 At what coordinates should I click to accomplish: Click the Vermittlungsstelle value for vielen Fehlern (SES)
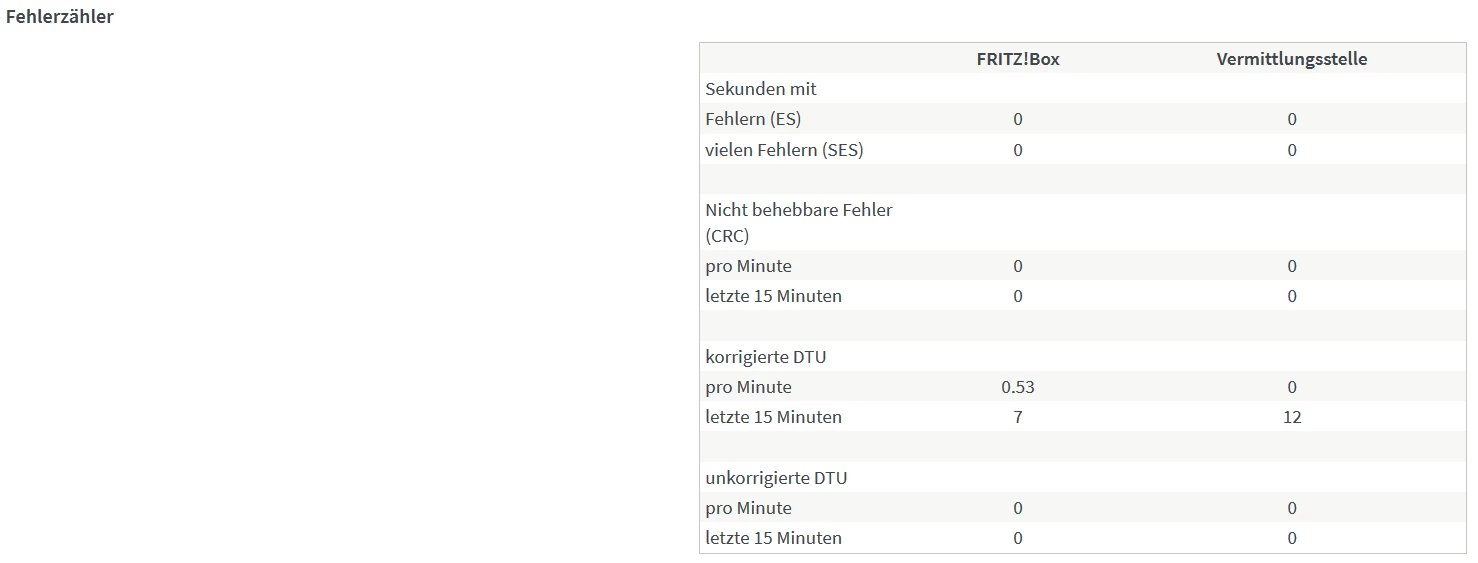coord(1291,150)
